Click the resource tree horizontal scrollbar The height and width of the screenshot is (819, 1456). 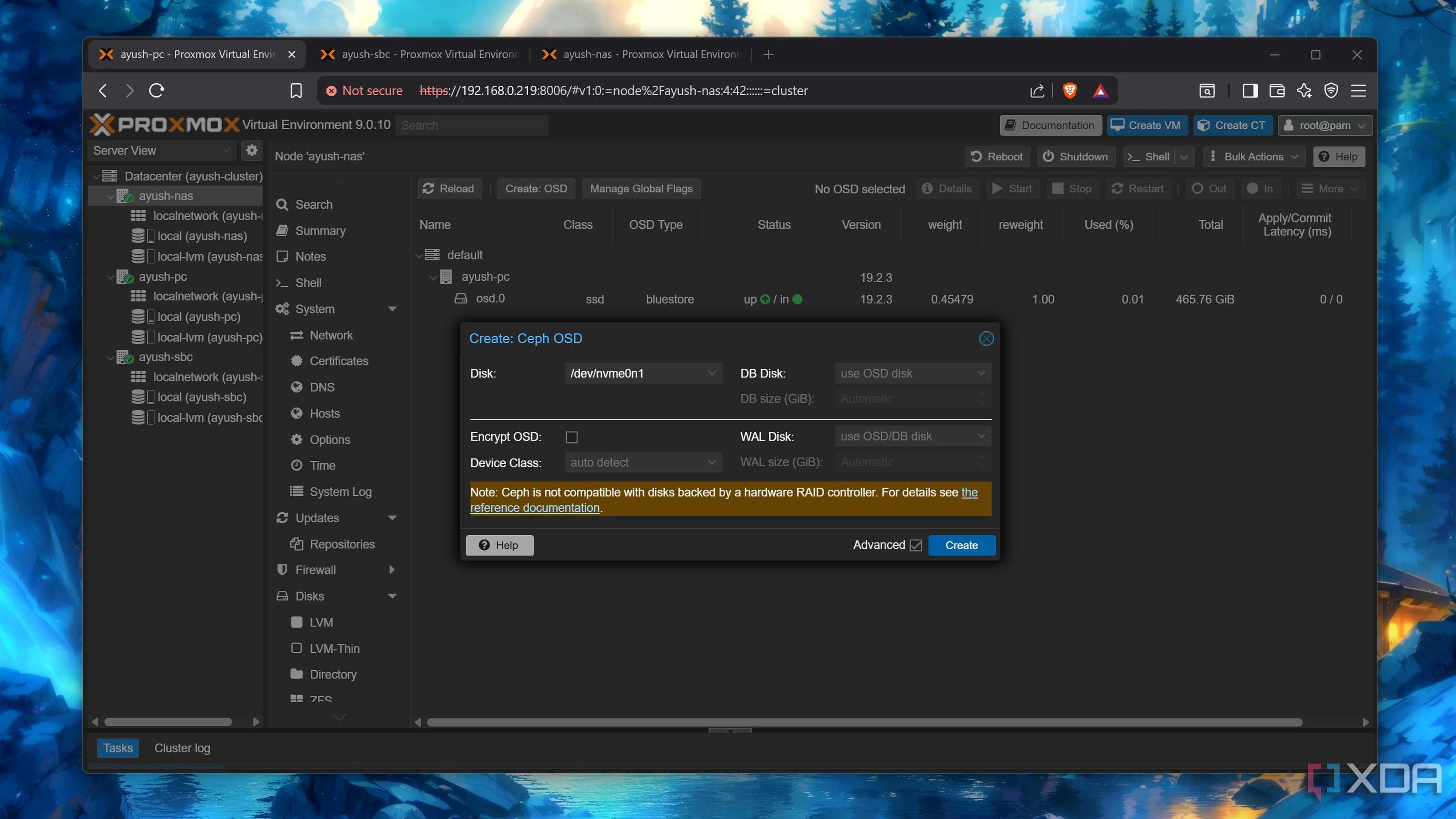click(x=168, y=722)
